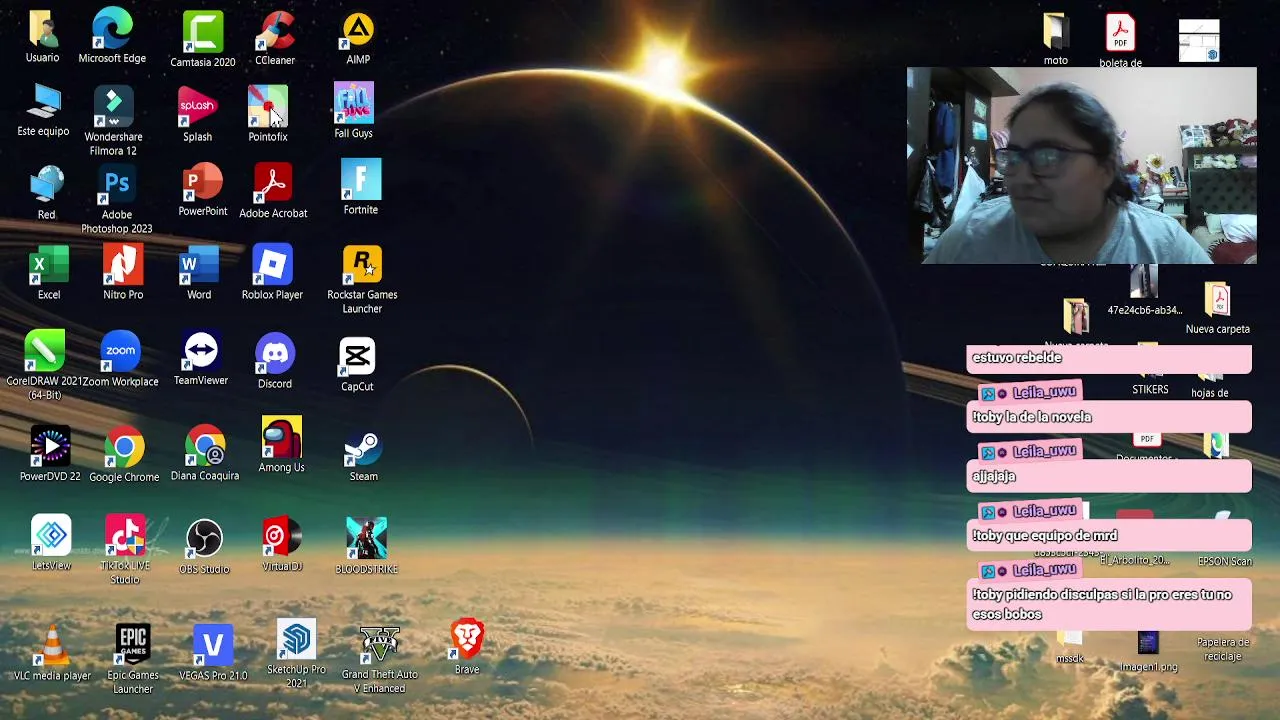1280x720 pixels.
Task: Select Epic Games Launcher icon
Action: (x=133, y=645)
